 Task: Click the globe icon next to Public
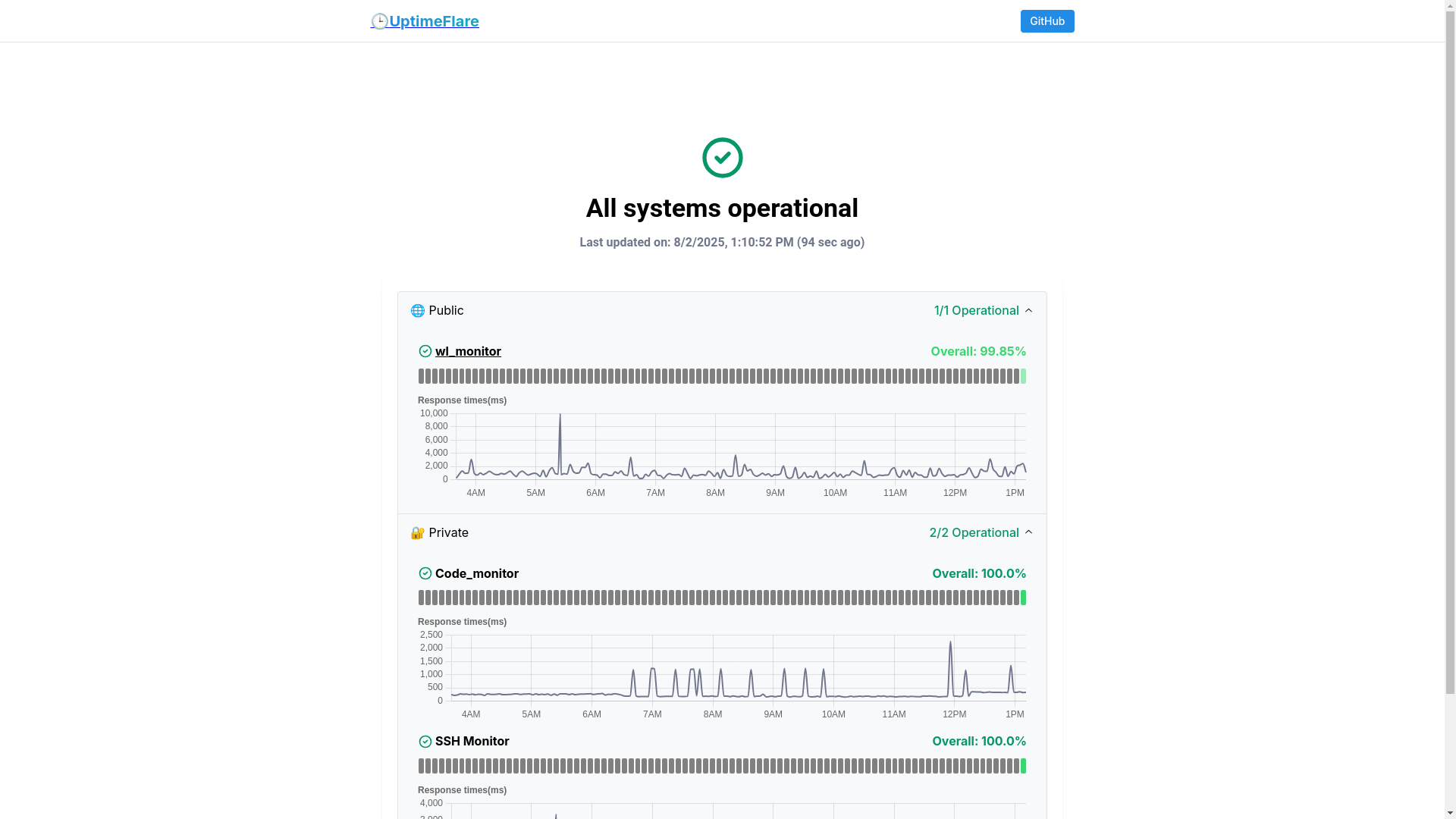[417, 311]
